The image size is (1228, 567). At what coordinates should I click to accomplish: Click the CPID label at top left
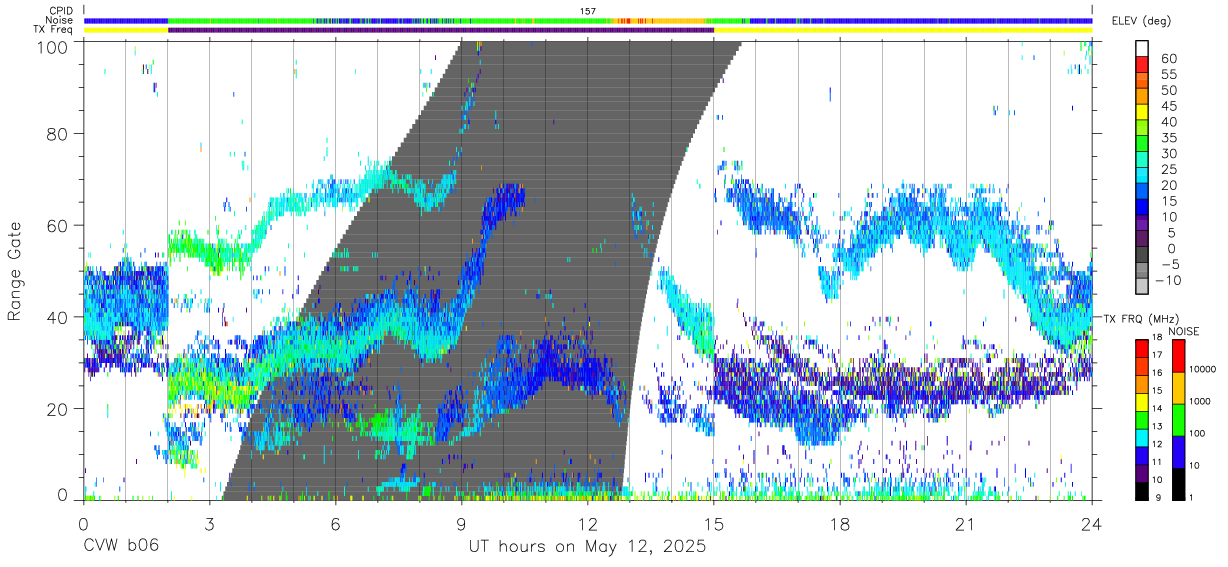(59, 10)
